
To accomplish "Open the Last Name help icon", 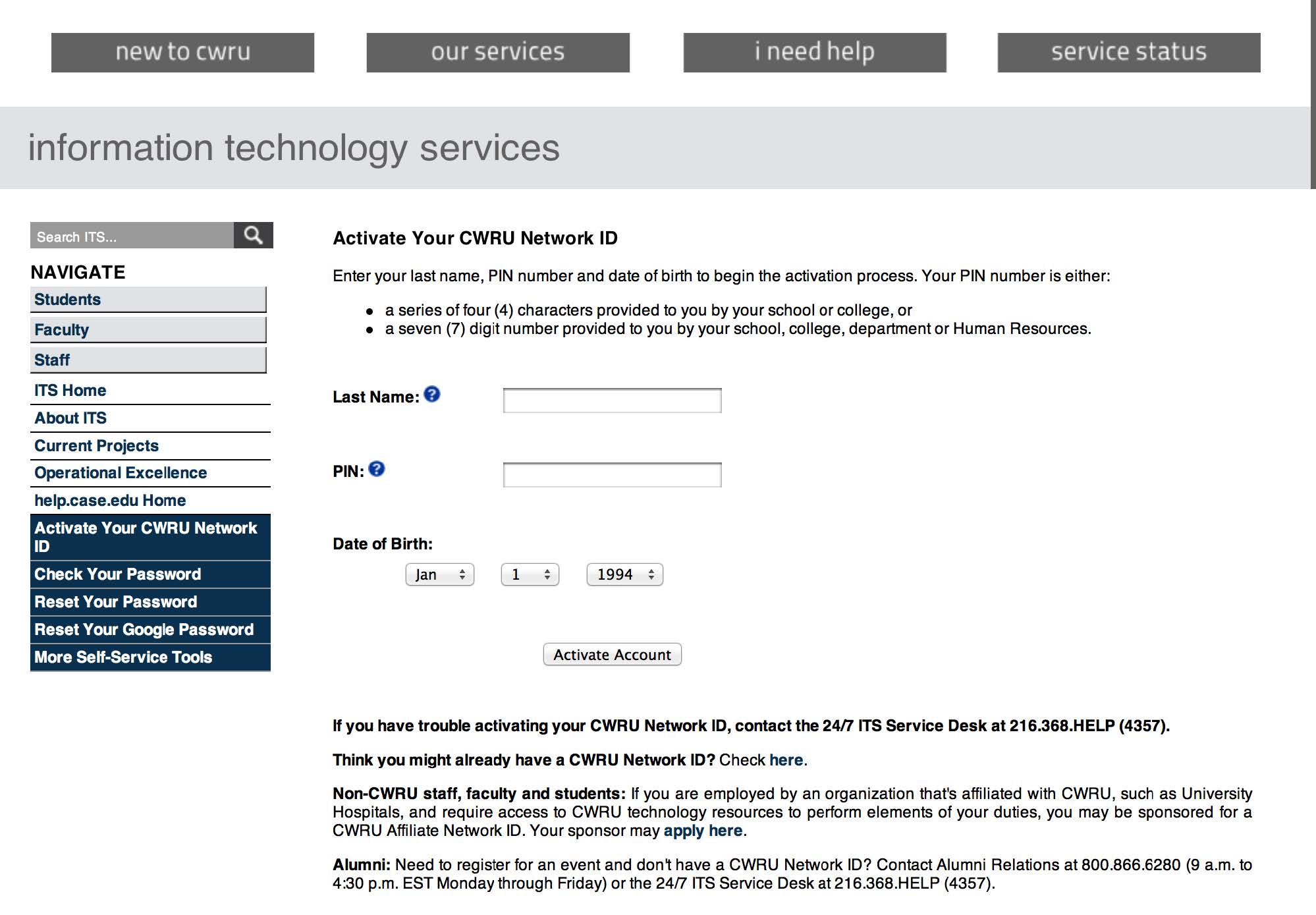I will [x=434, y=395].
